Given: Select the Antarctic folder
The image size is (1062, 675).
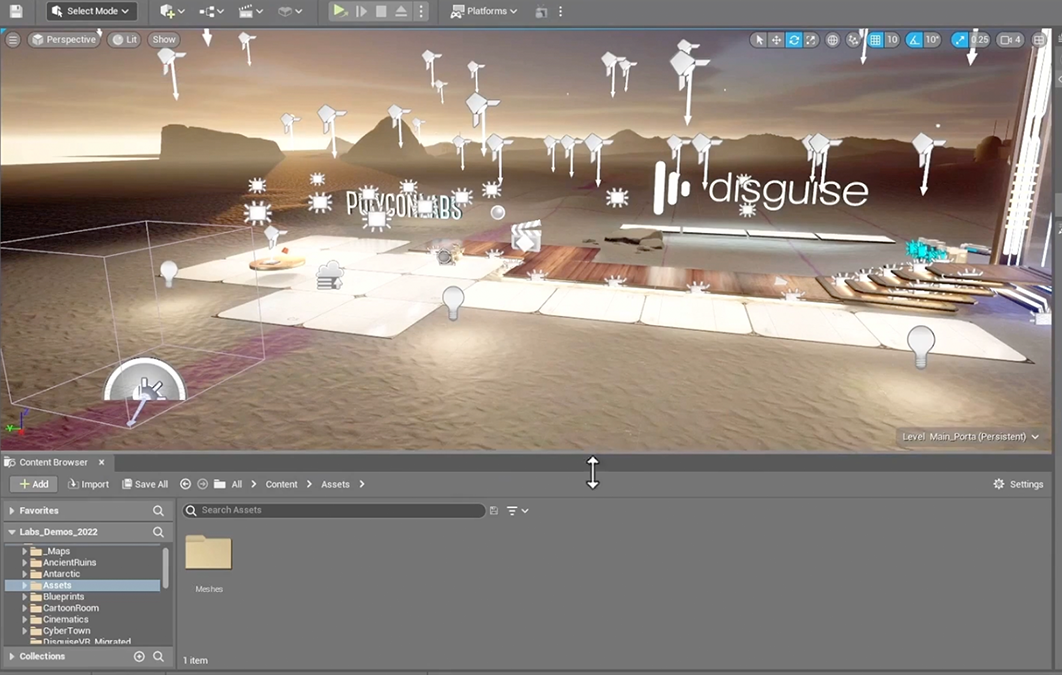Looking at the screenshot, I should pos(61,574).
